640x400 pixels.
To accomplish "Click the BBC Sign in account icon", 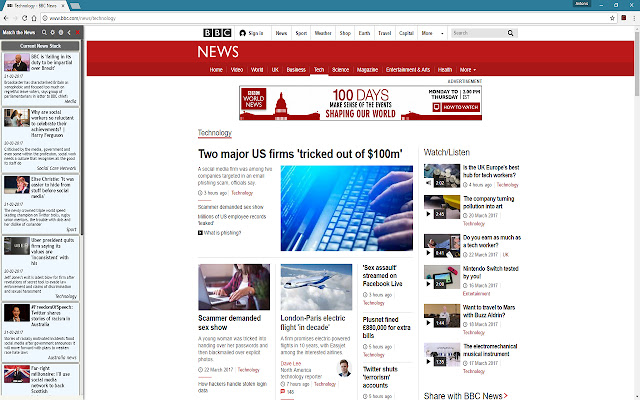I will 242,33.
